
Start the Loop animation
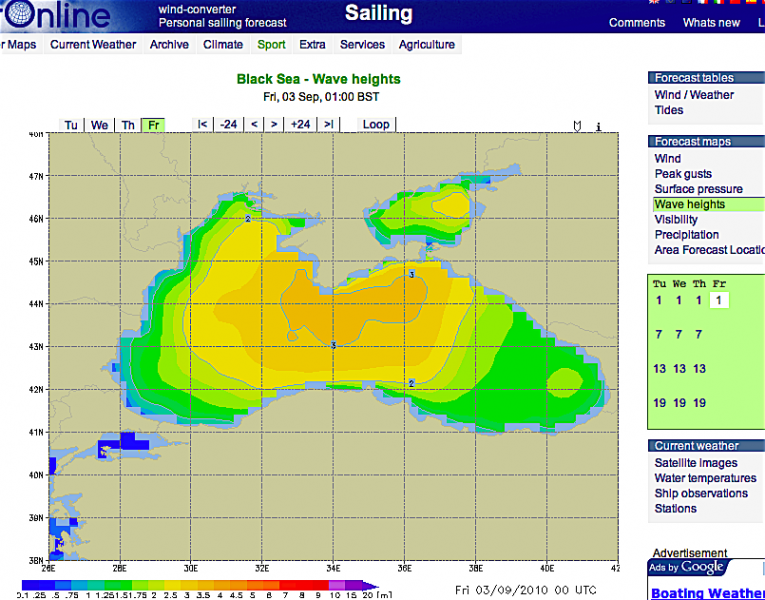(376, 125)
